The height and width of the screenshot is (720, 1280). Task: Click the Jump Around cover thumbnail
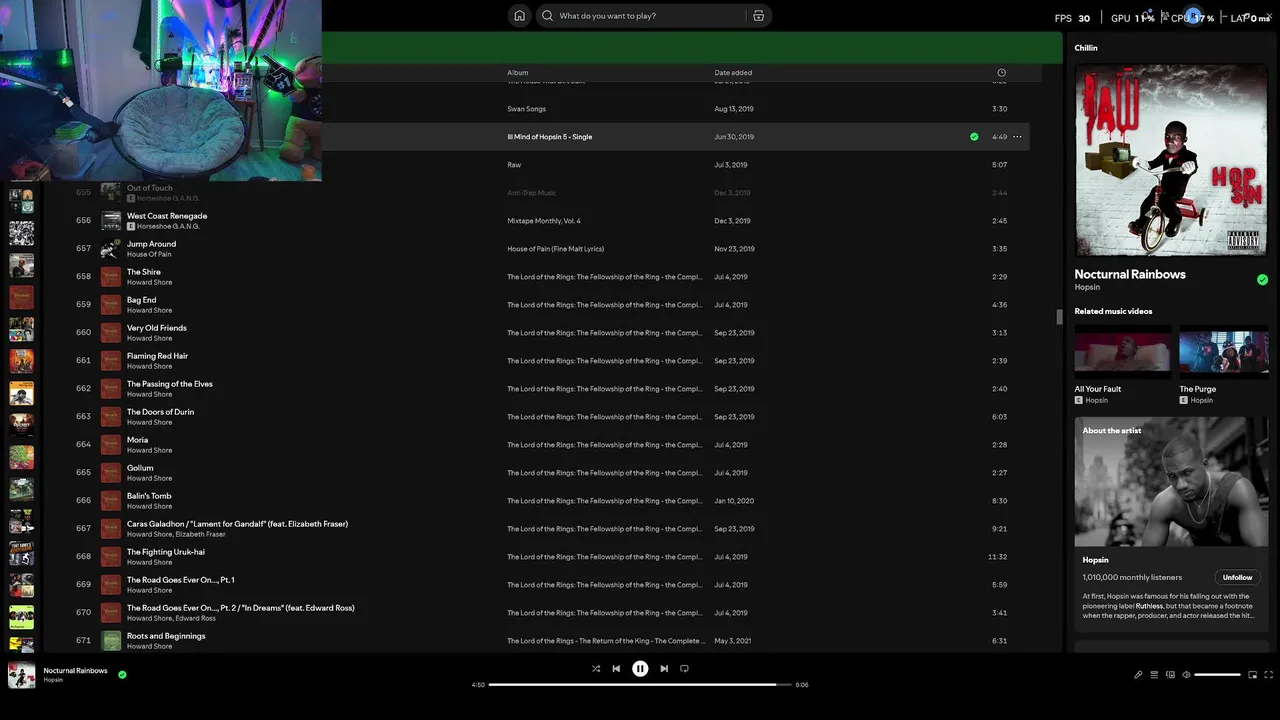pos(111,248)
